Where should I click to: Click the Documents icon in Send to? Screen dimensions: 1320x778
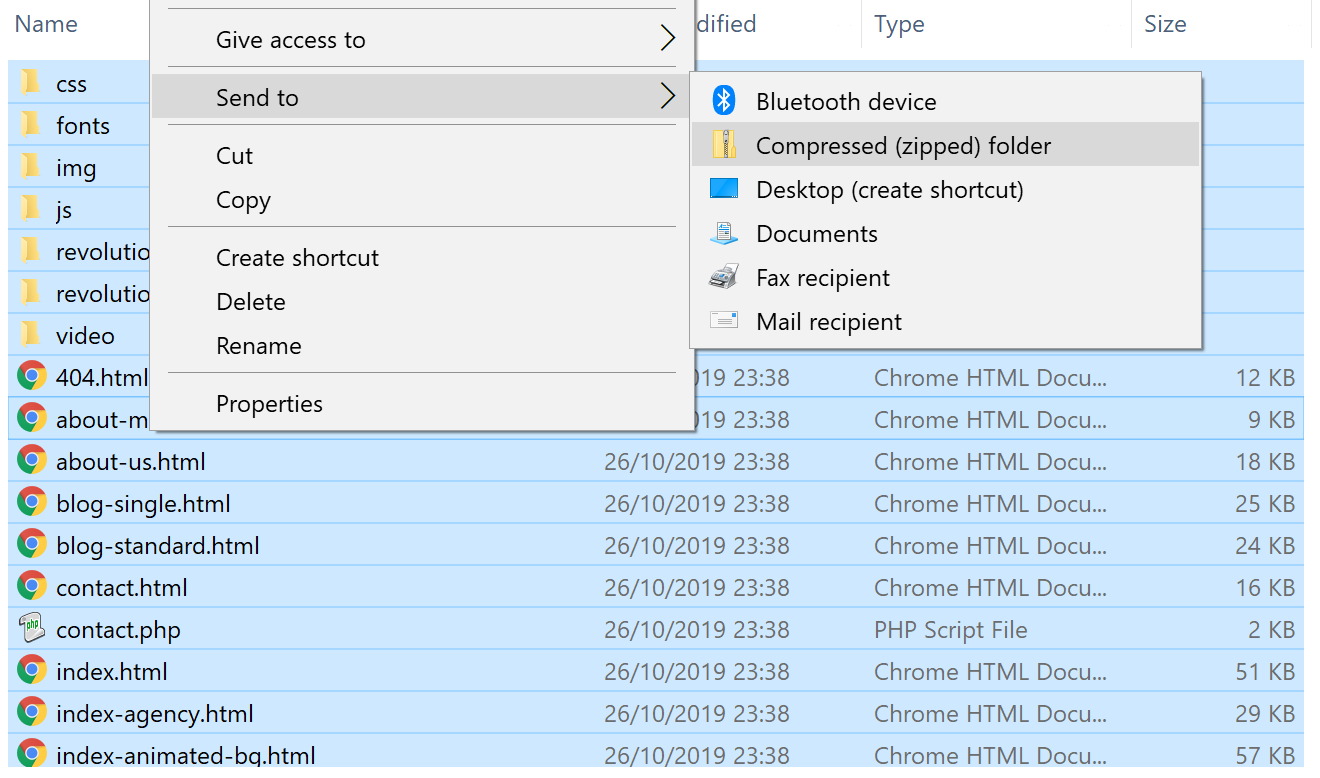pyautogui.click(x=724, y=234)
